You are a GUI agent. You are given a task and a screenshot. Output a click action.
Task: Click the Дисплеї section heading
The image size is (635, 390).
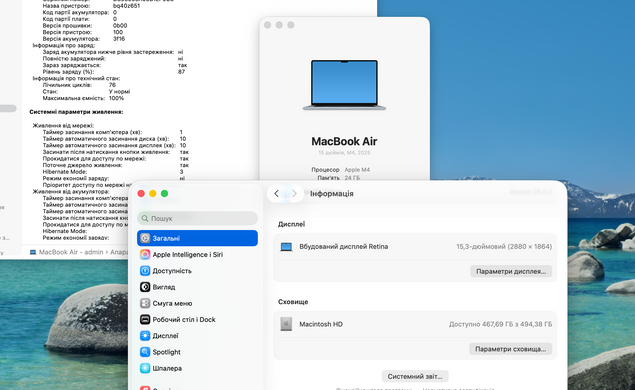292,224
